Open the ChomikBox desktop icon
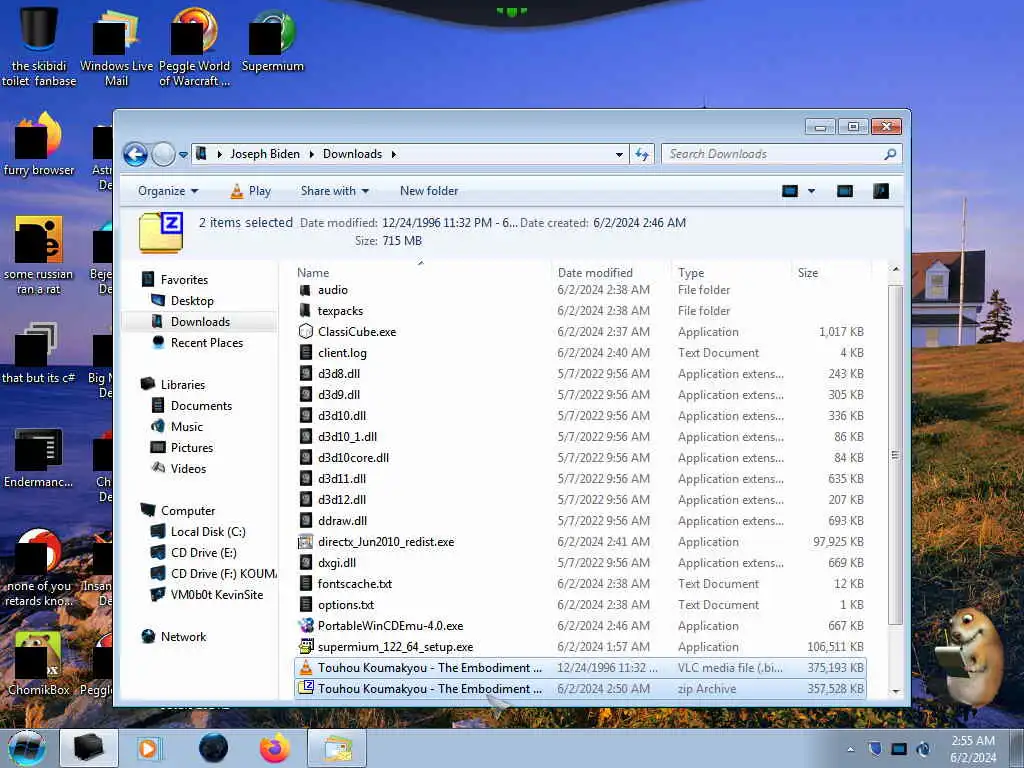 point(39,663)
